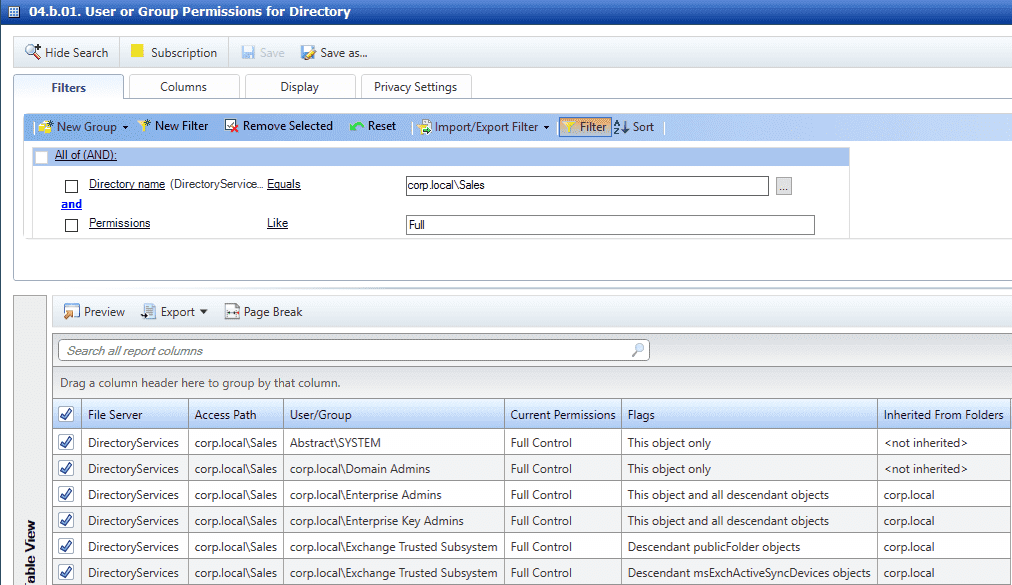The image size is (1012, 585).
Task: Click the Export document icon
Action: point(148,312)
